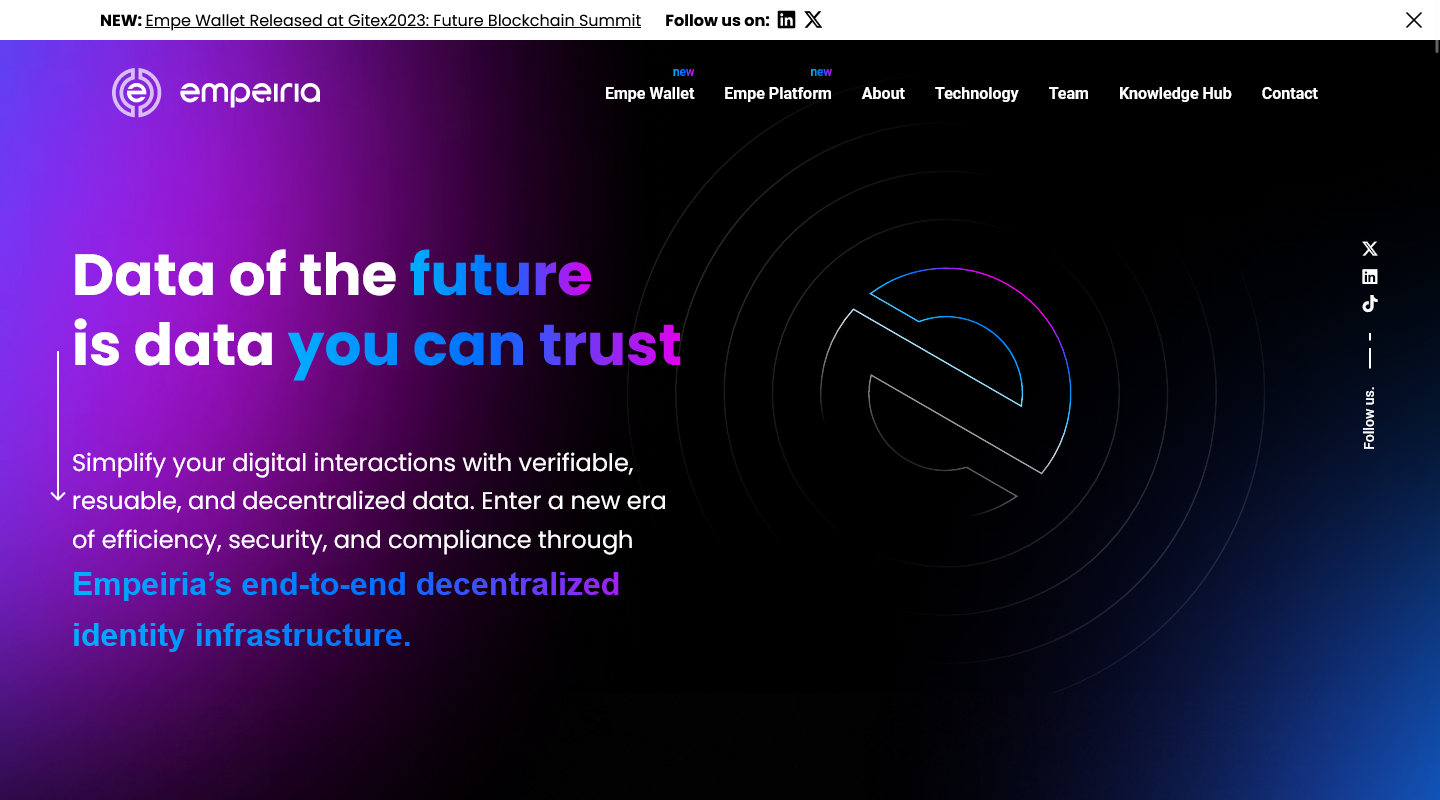Open the Technology menu item
The width and height of the screenshot is (1440, 800).
[976, 93]
